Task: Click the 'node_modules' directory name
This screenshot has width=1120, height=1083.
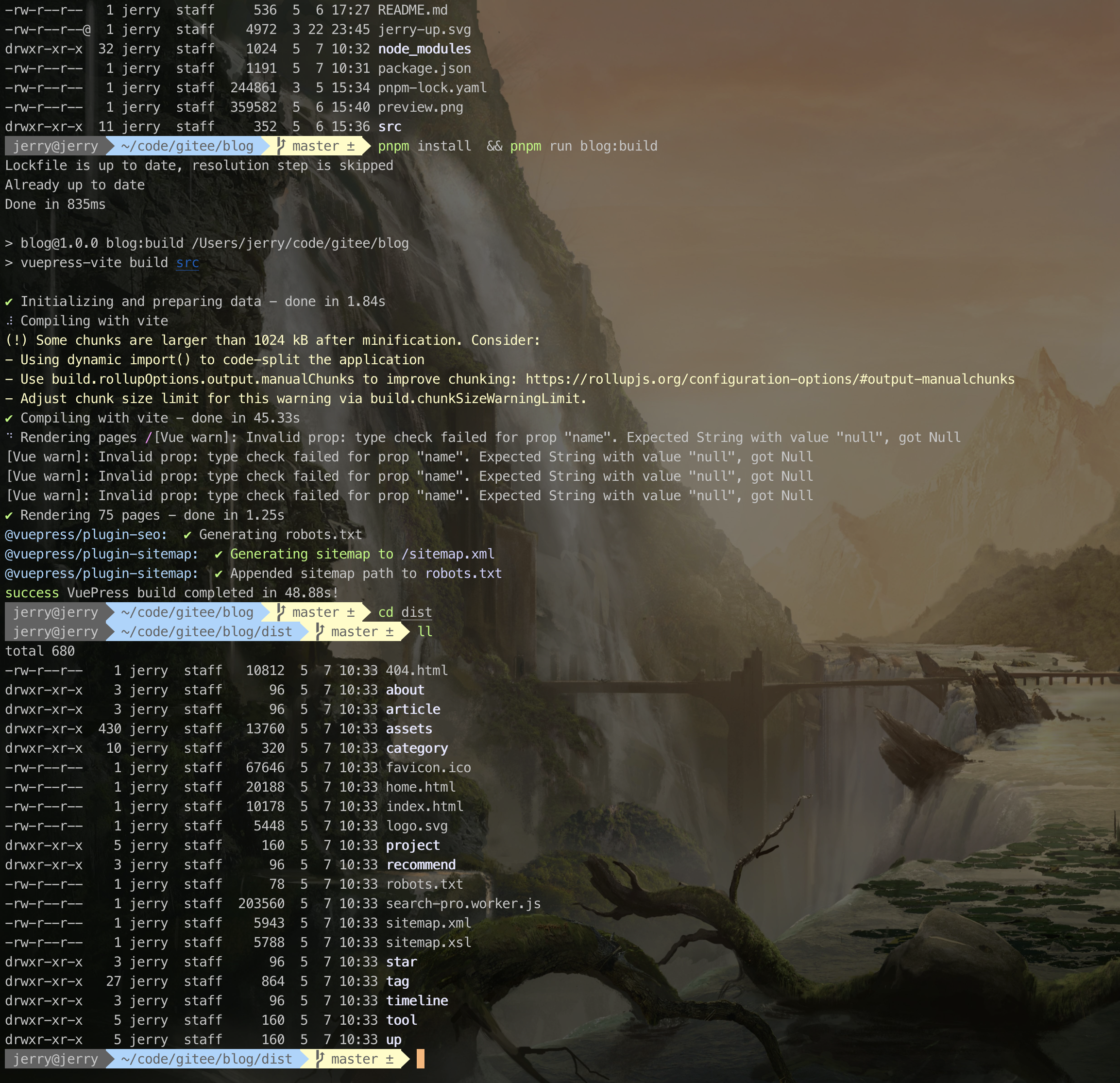Action: tap(424, 49)
